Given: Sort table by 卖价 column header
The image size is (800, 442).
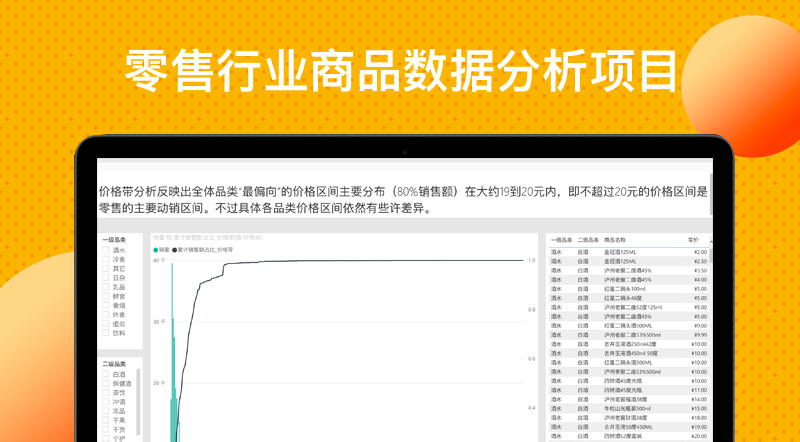Looking at the screenshot, I should [693, 240].
